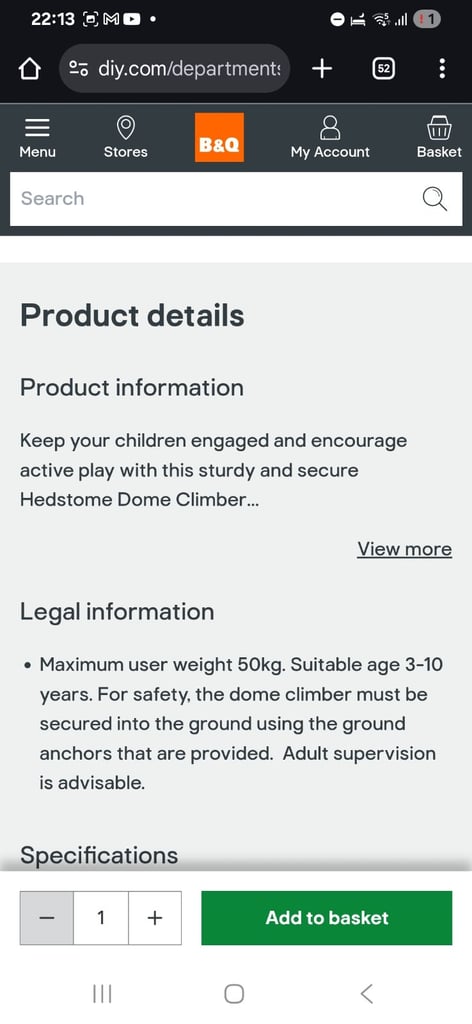The height and width of the screenshot is (1024, 472).
Task: Tap the search magnifying glass icon
Action: (434, 199)
